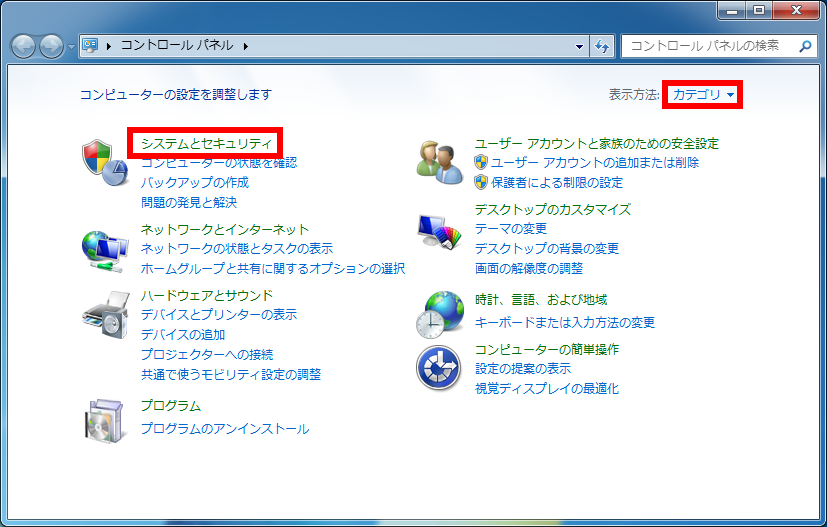
Task: Click the User Accounts people icon
Action: [x=440, y=162]
